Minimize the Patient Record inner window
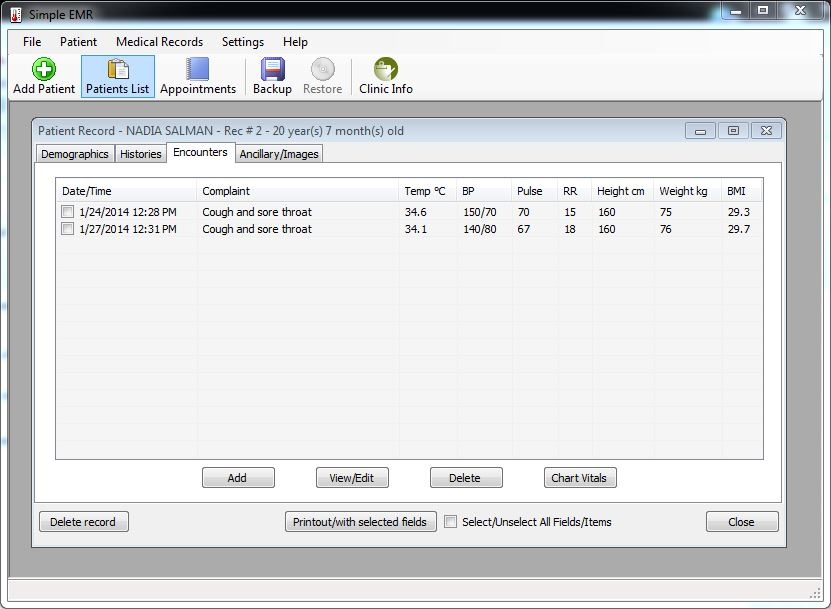 [x=700, y=131]
